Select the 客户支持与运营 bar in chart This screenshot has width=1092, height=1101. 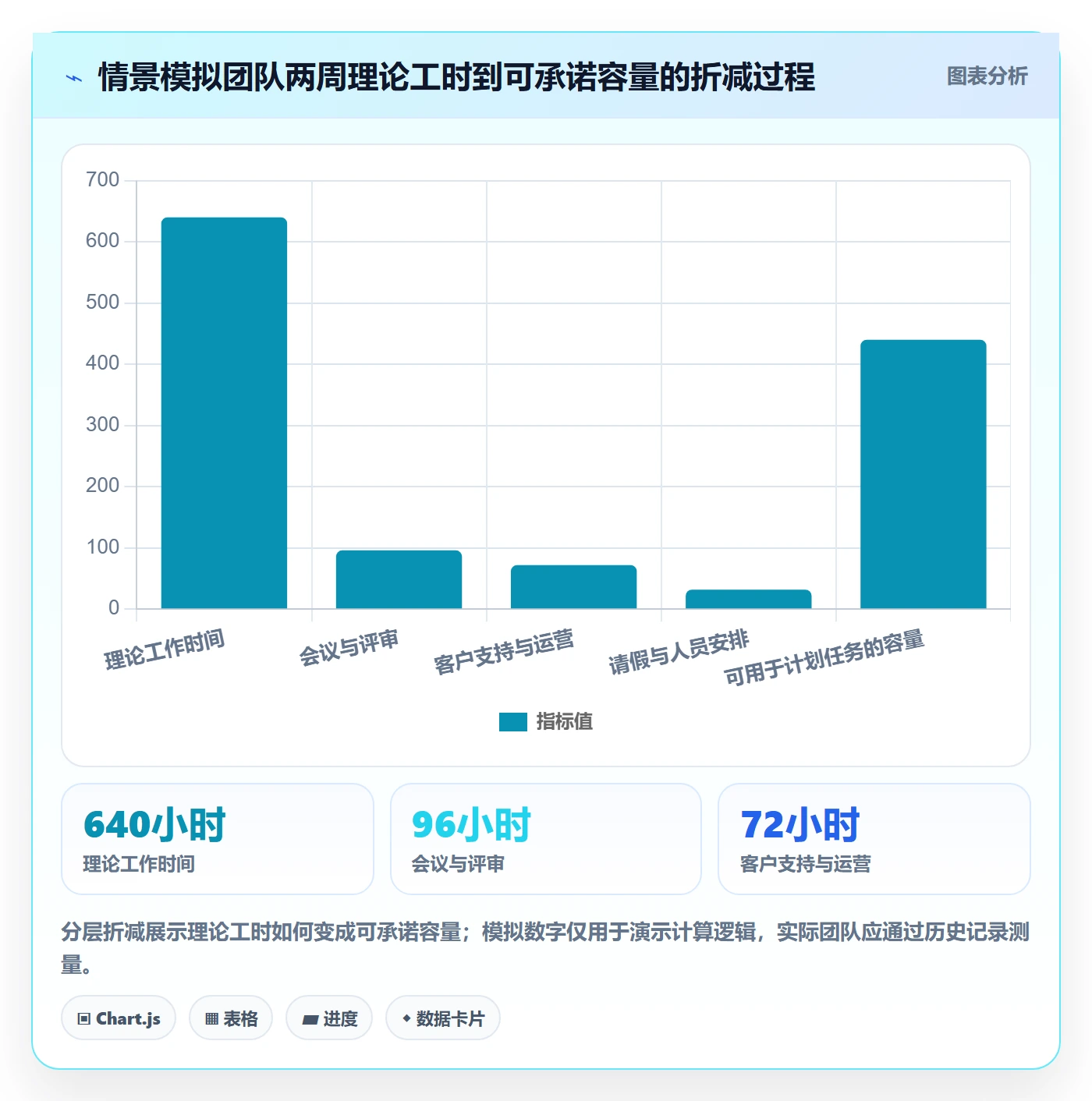tap(573, 586)
